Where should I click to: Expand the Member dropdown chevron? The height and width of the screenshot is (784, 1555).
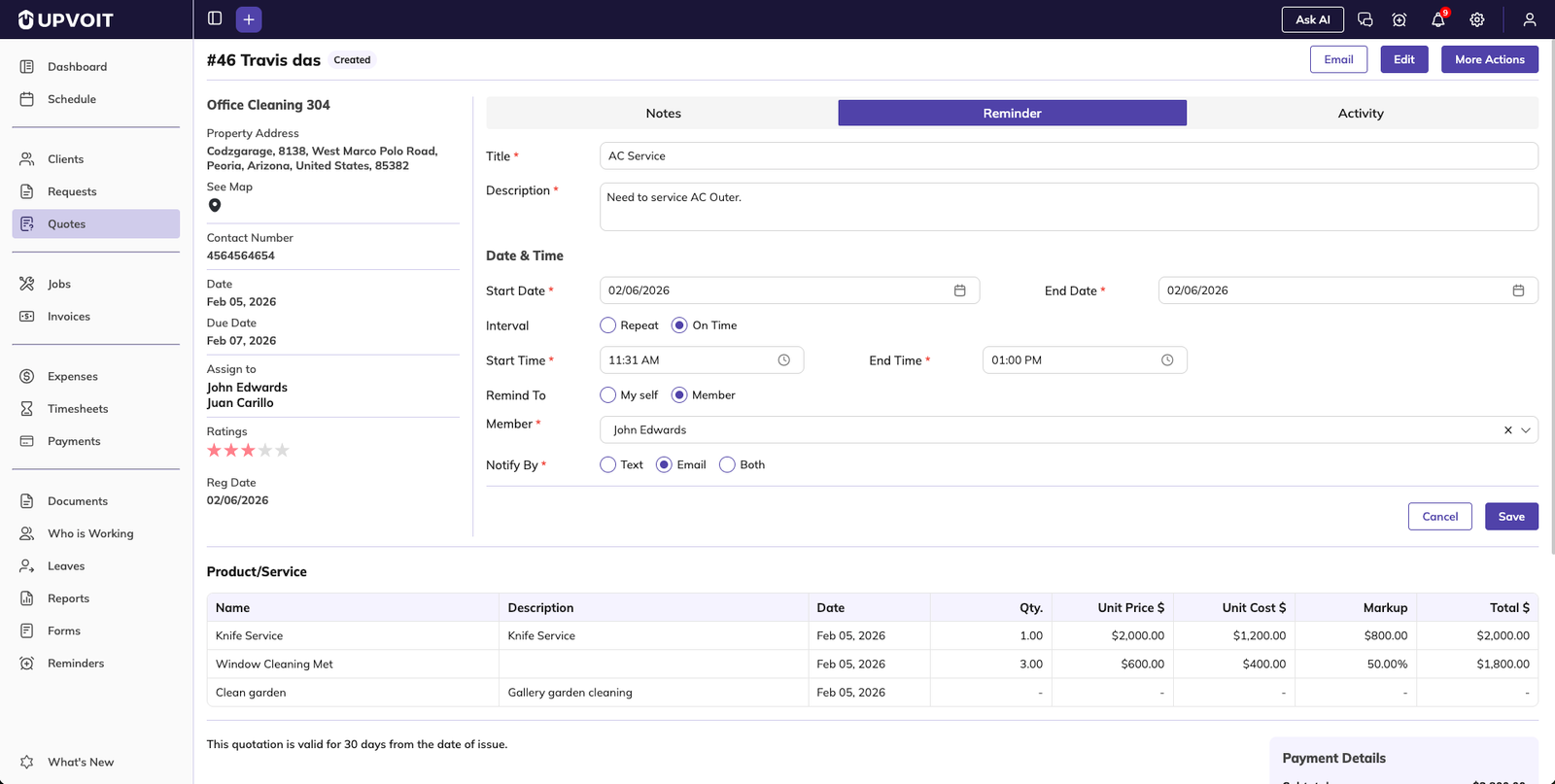1526,430
